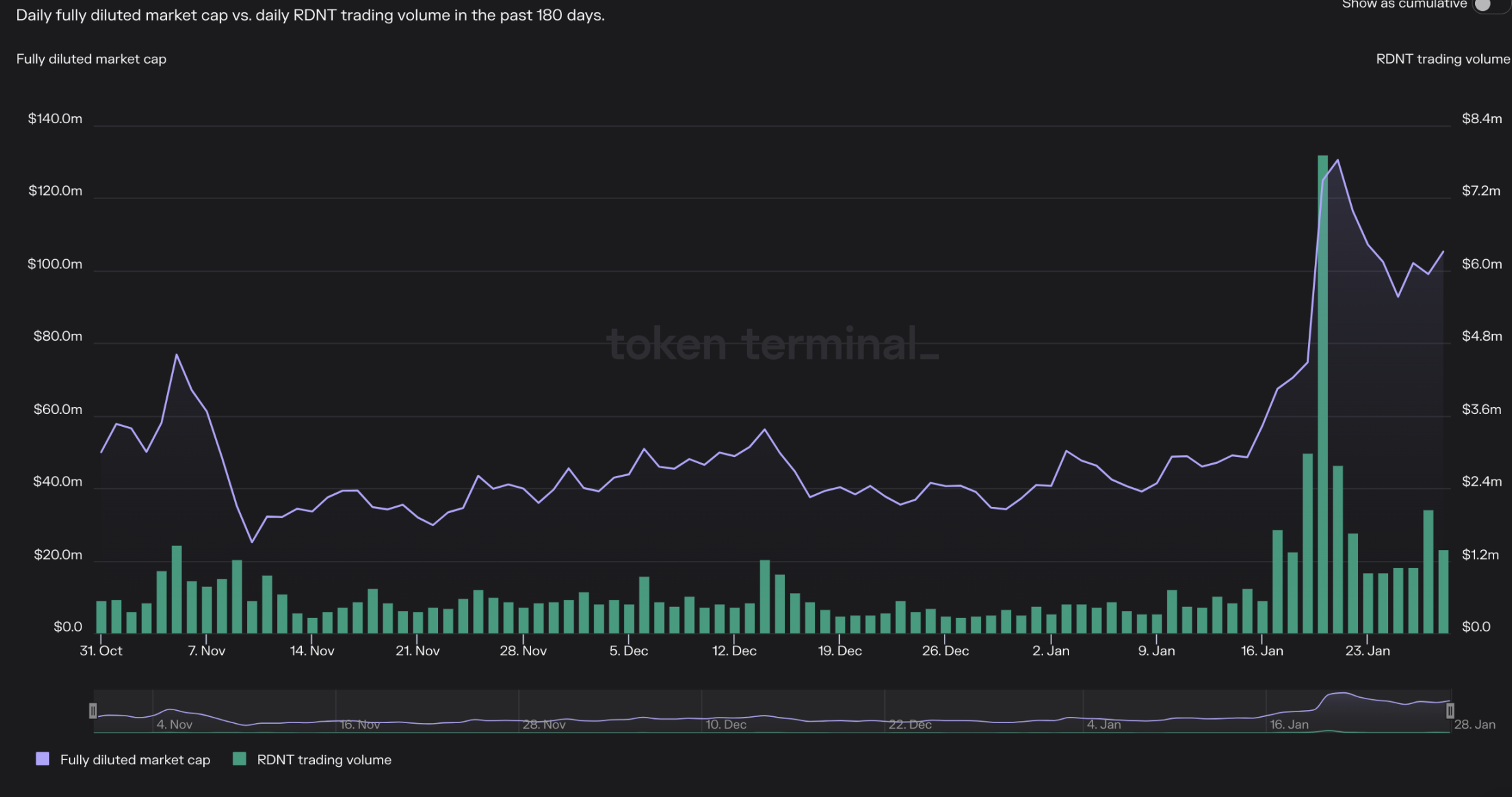This screenshot has height=797, width=1512.
Task: Grab the right range navigator handle
Action: click(1450, 711)
